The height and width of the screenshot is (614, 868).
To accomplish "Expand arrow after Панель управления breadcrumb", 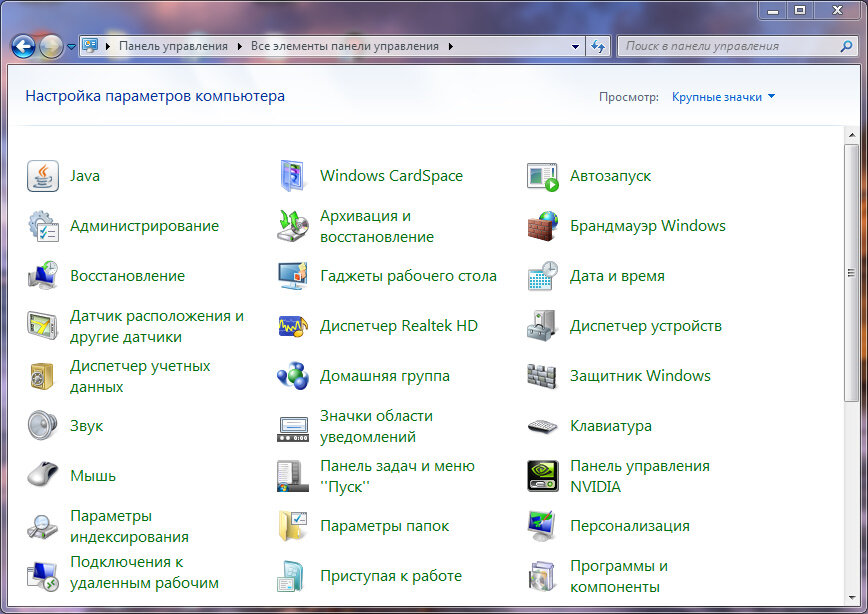I will (239, 47).
